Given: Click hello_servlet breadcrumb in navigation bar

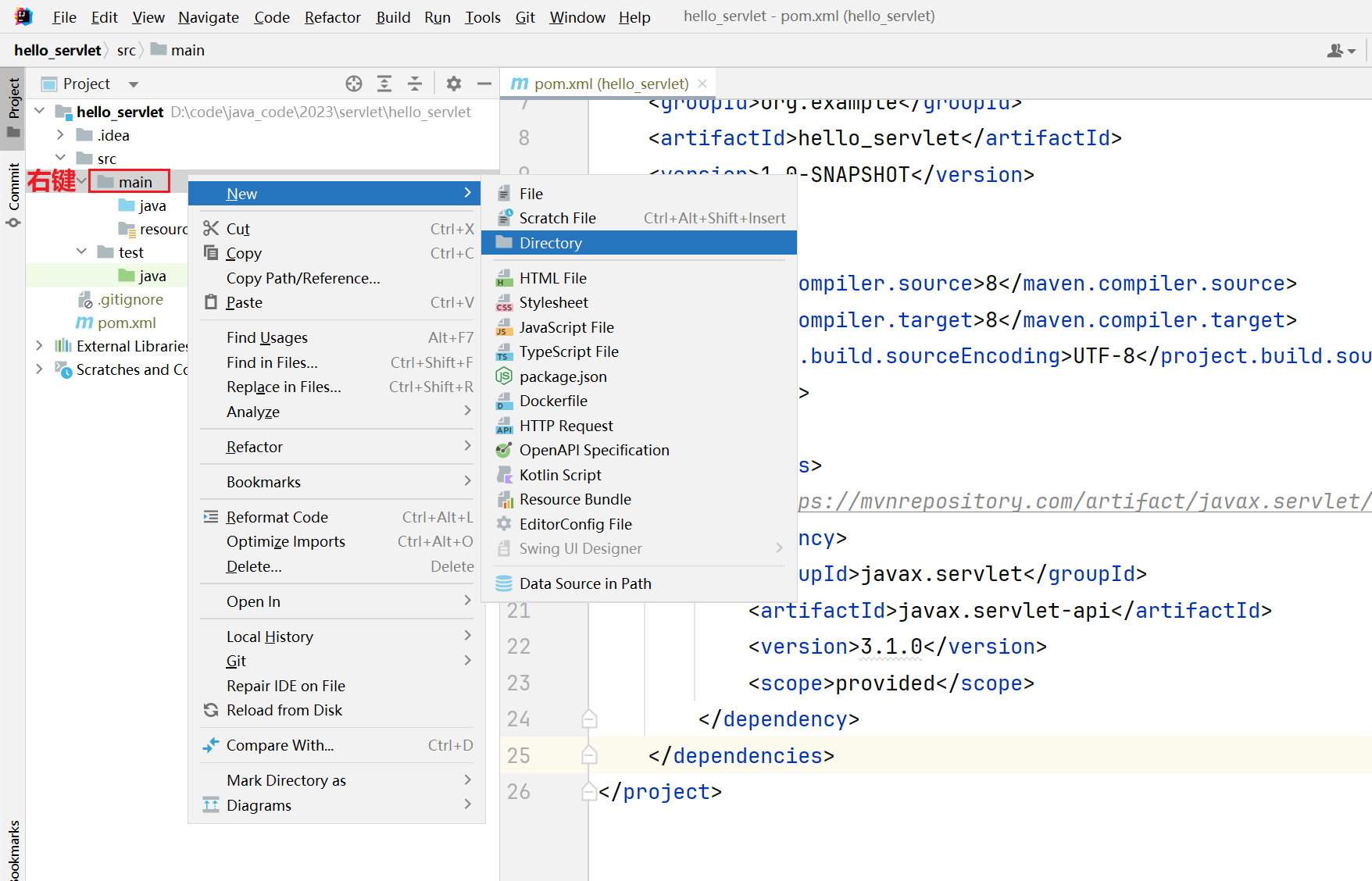Looking at the screenshot, I should point(58,50).
